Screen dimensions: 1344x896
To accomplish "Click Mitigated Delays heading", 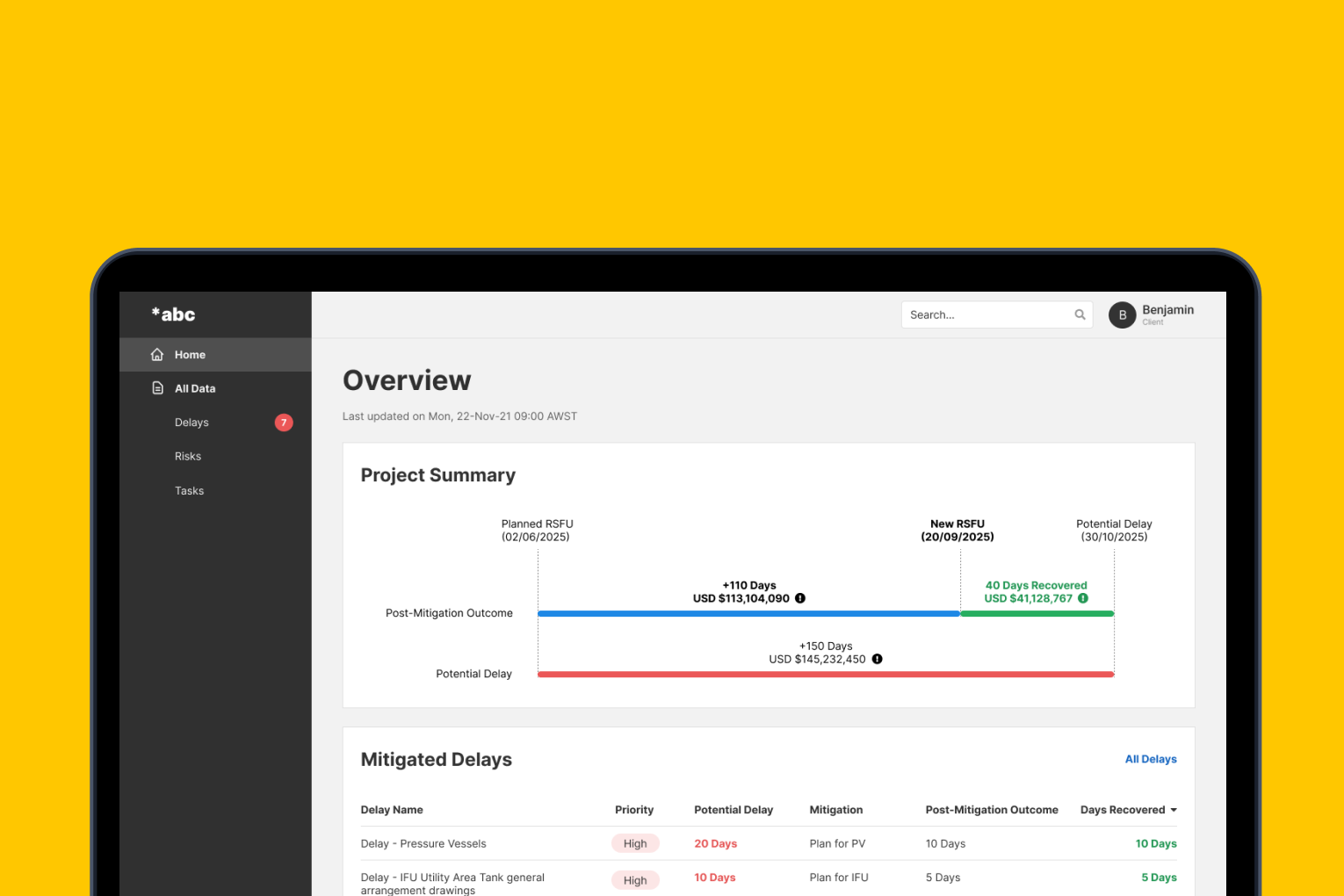I will [x=437, y=760].
